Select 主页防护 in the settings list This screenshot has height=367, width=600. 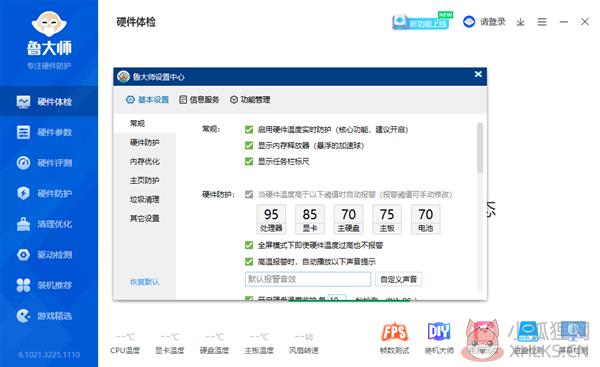coord(145,180)
